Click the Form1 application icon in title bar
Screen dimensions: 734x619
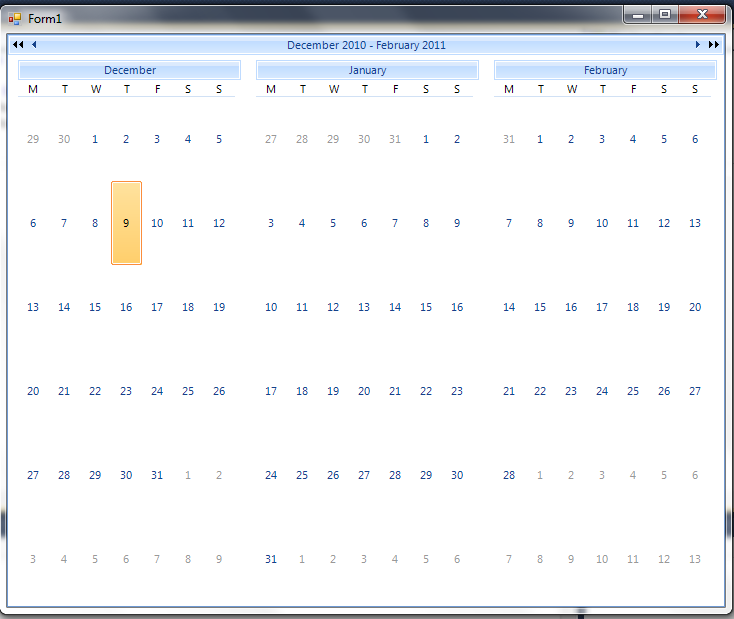tap(15, 19)
